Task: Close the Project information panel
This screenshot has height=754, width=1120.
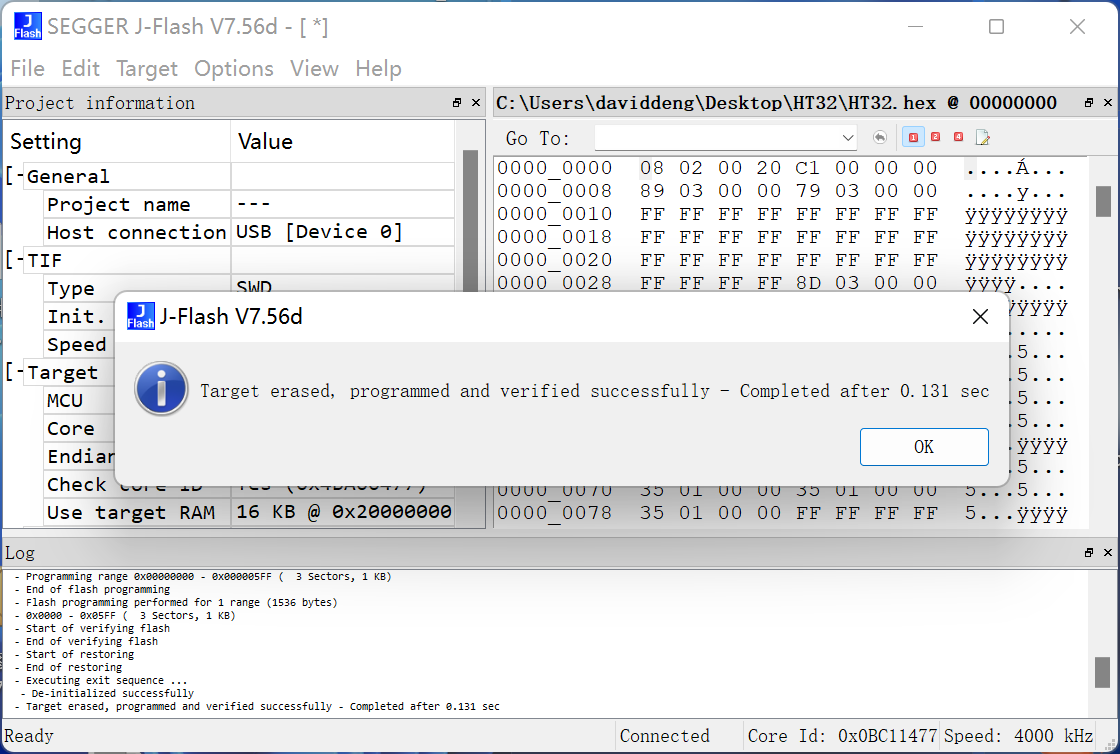Action: coord(476,103)
